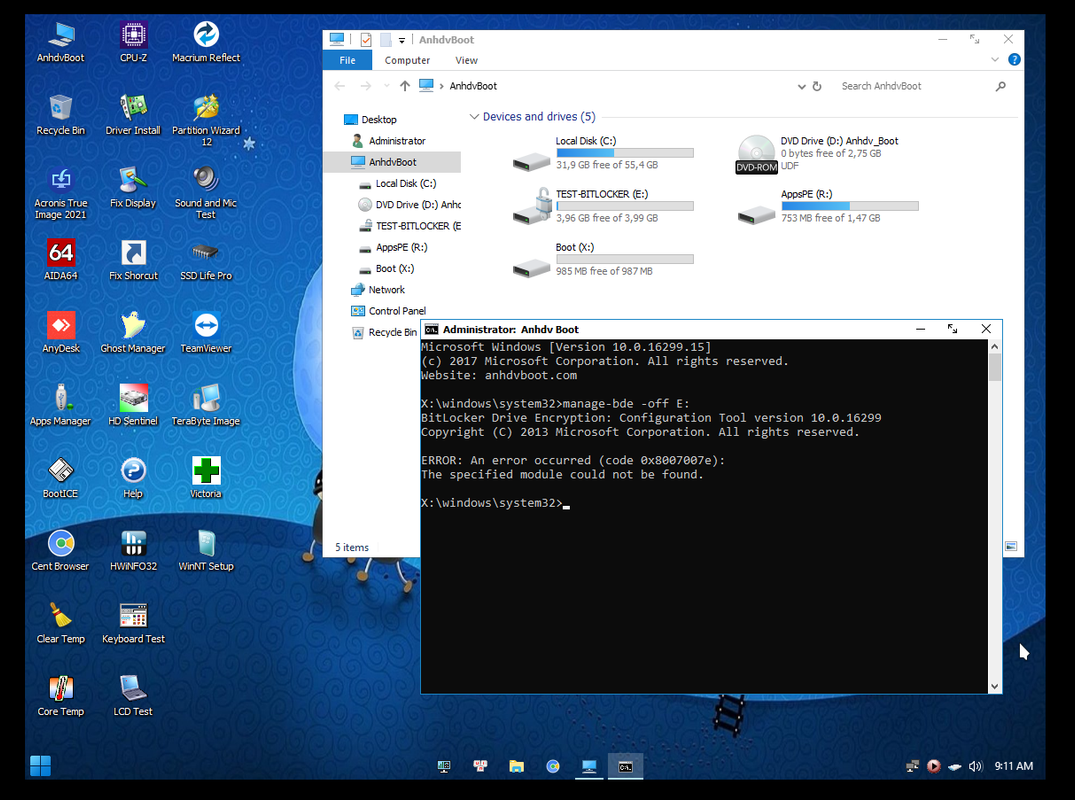Open the Recycle Bin desktop icon

(60, 115)
